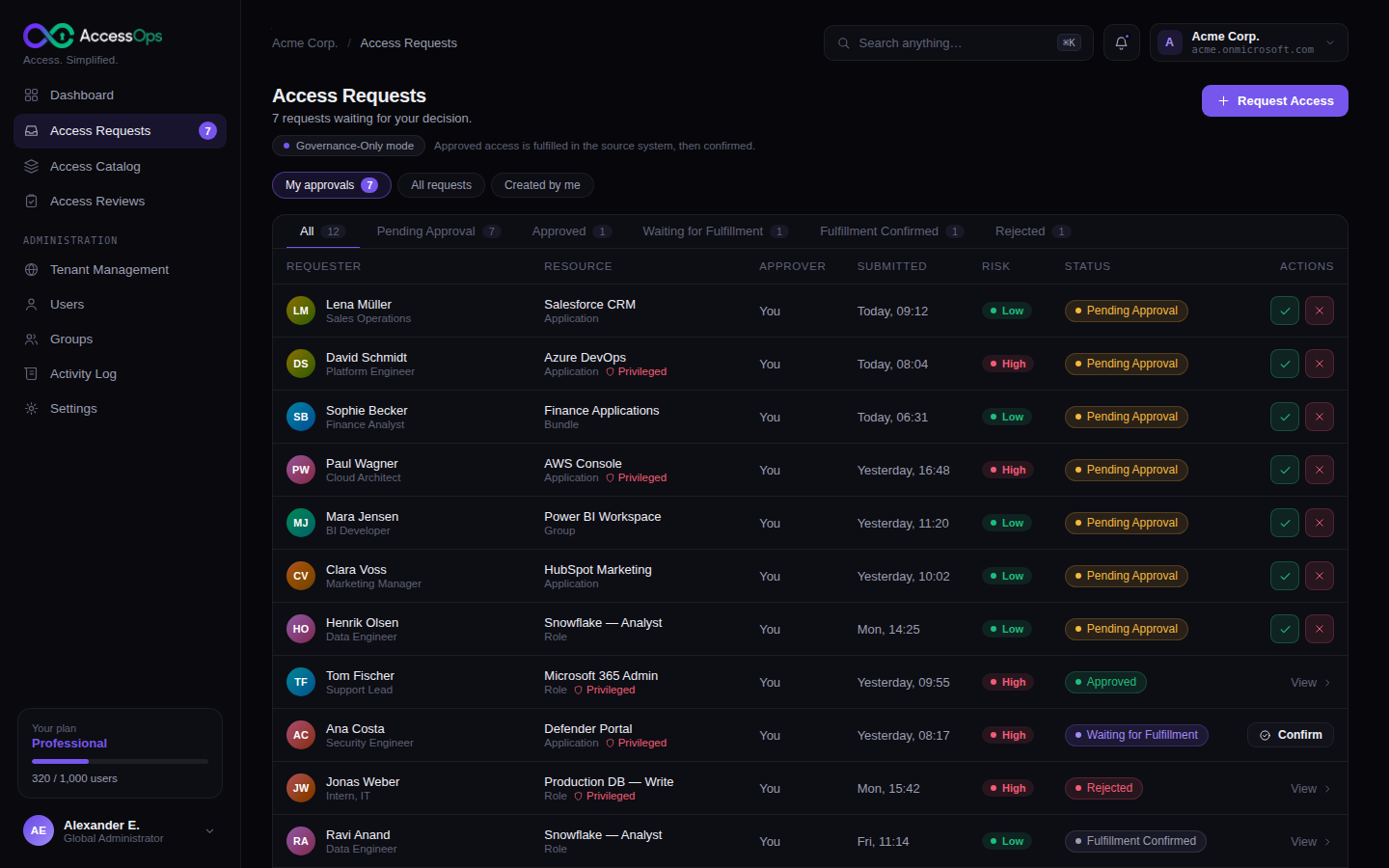Image resolution: width=1389 pixels, height=868 pixels.
Task: Approve Sophie Becker's Finance Applications request
Action: 1285,417
